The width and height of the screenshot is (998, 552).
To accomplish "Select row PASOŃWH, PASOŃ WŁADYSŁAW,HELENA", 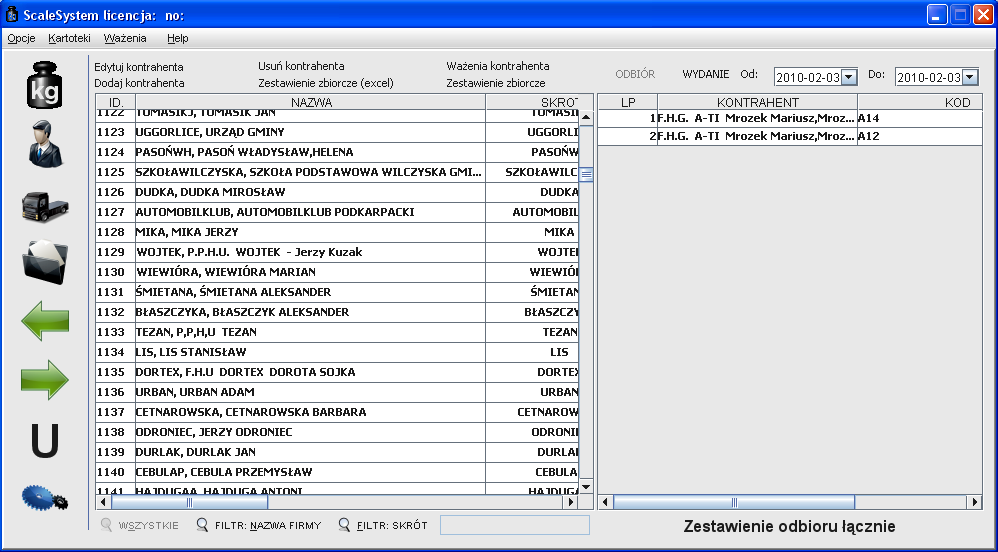I will pos(337,152).
